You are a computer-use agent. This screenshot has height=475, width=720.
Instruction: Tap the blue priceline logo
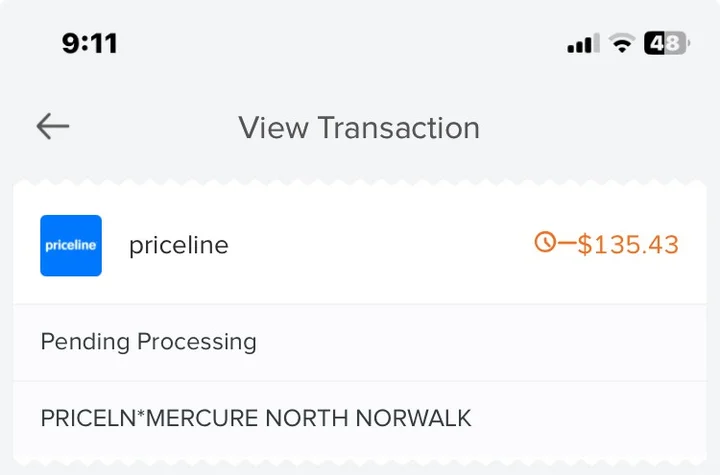(x=71, y=245)
